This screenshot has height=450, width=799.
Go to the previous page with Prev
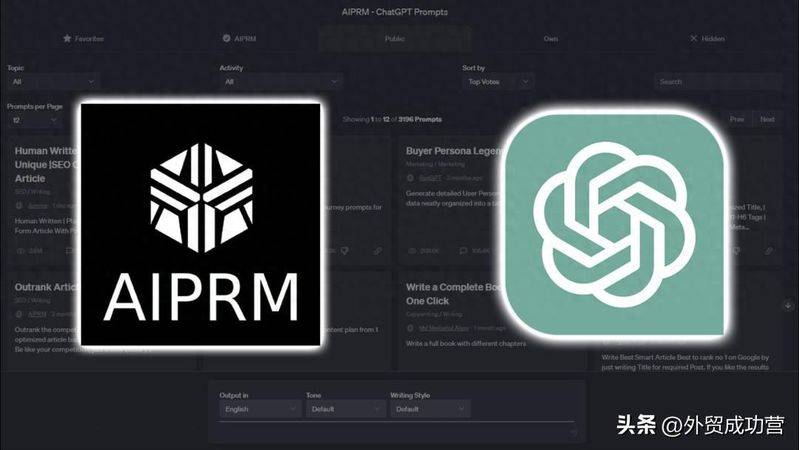[x=737, y=119]
